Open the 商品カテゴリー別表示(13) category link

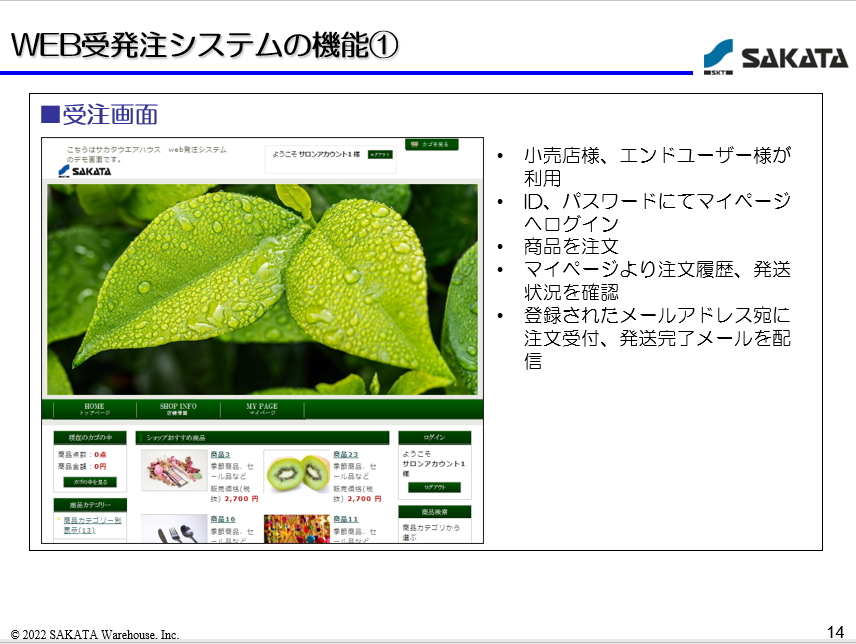point(91,525)
